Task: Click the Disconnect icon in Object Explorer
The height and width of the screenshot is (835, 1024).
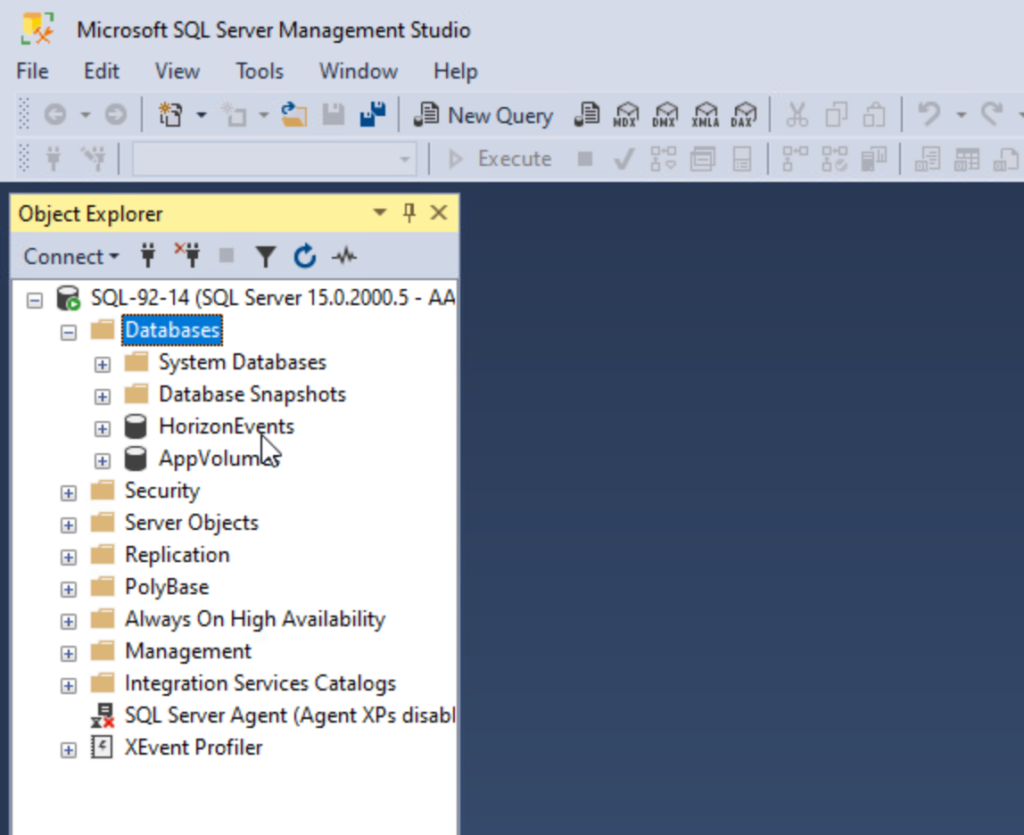Action: pyautogui.click(x=187, y=257)
